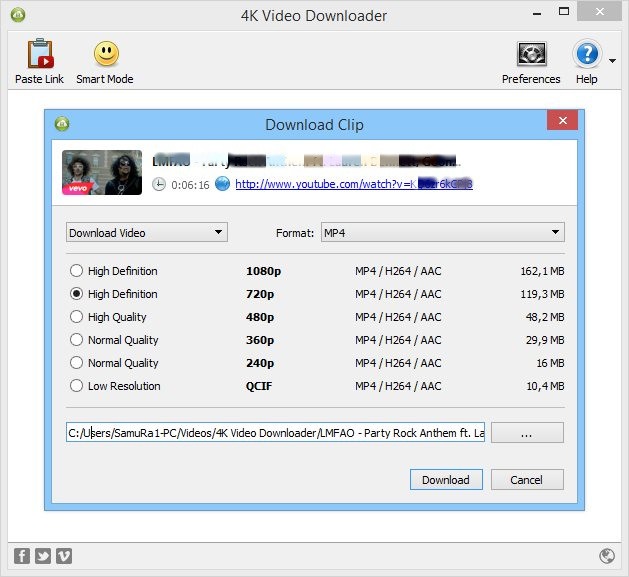Click the 4K Video Downloader title bar logo
629x577 pixels.
[x=18, y=15]
